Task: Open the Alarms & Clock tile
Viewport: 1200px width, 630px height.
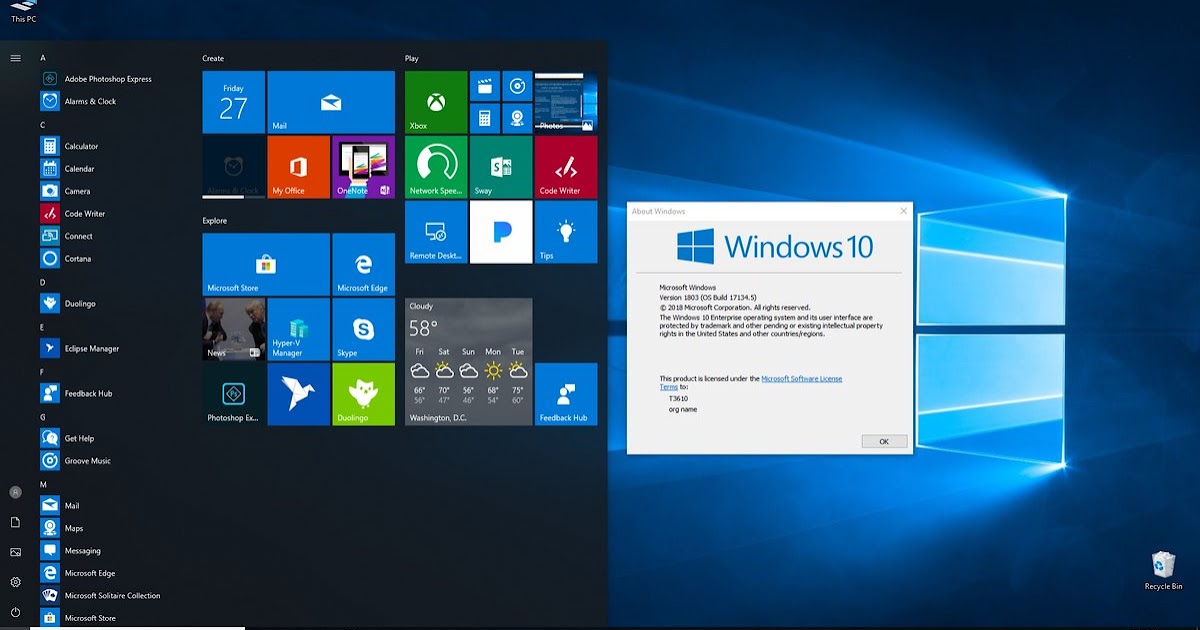Action: tap(234, 167)
